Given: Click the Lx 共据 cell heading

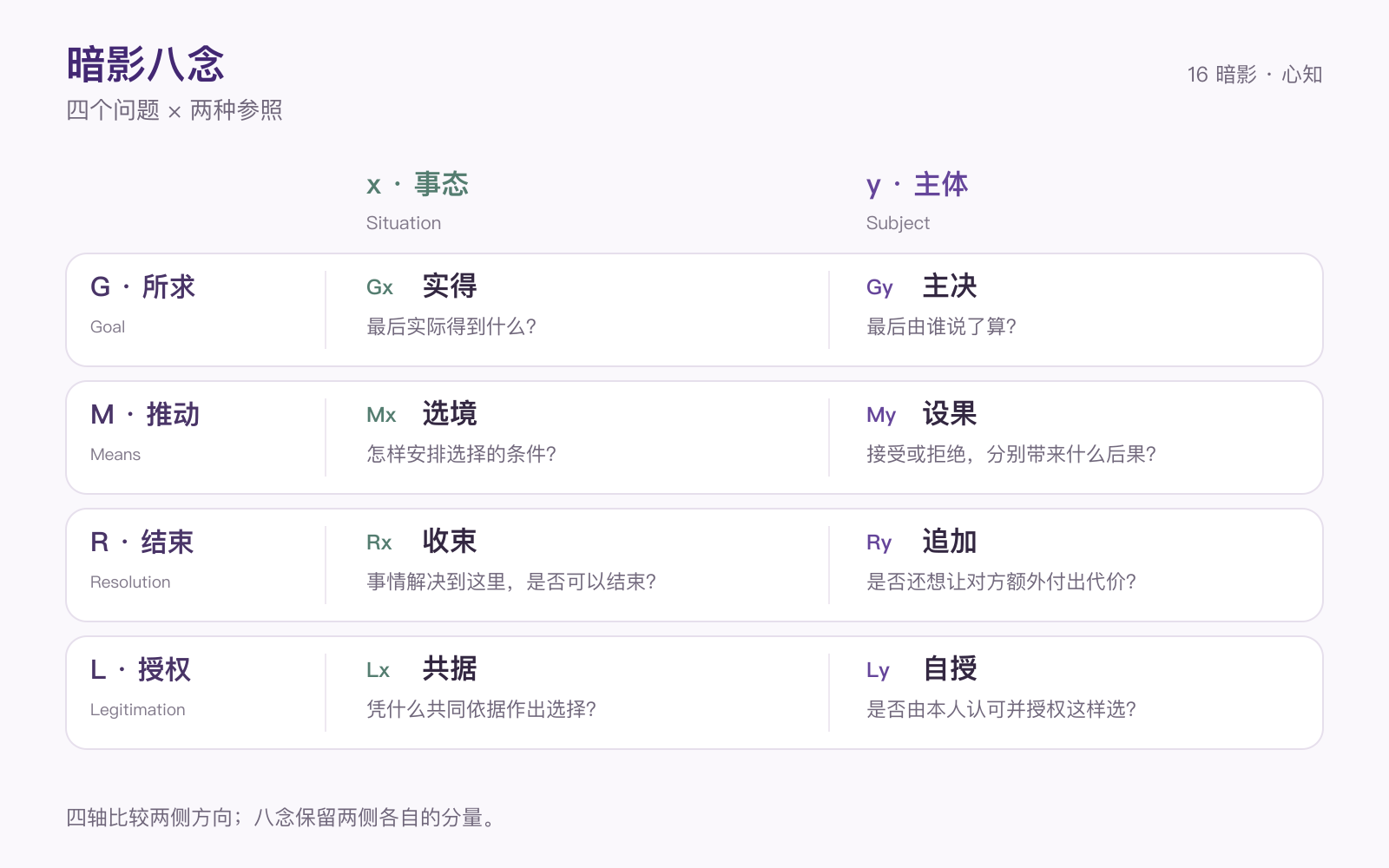Looking at the screenshot, I should [422, 669].
